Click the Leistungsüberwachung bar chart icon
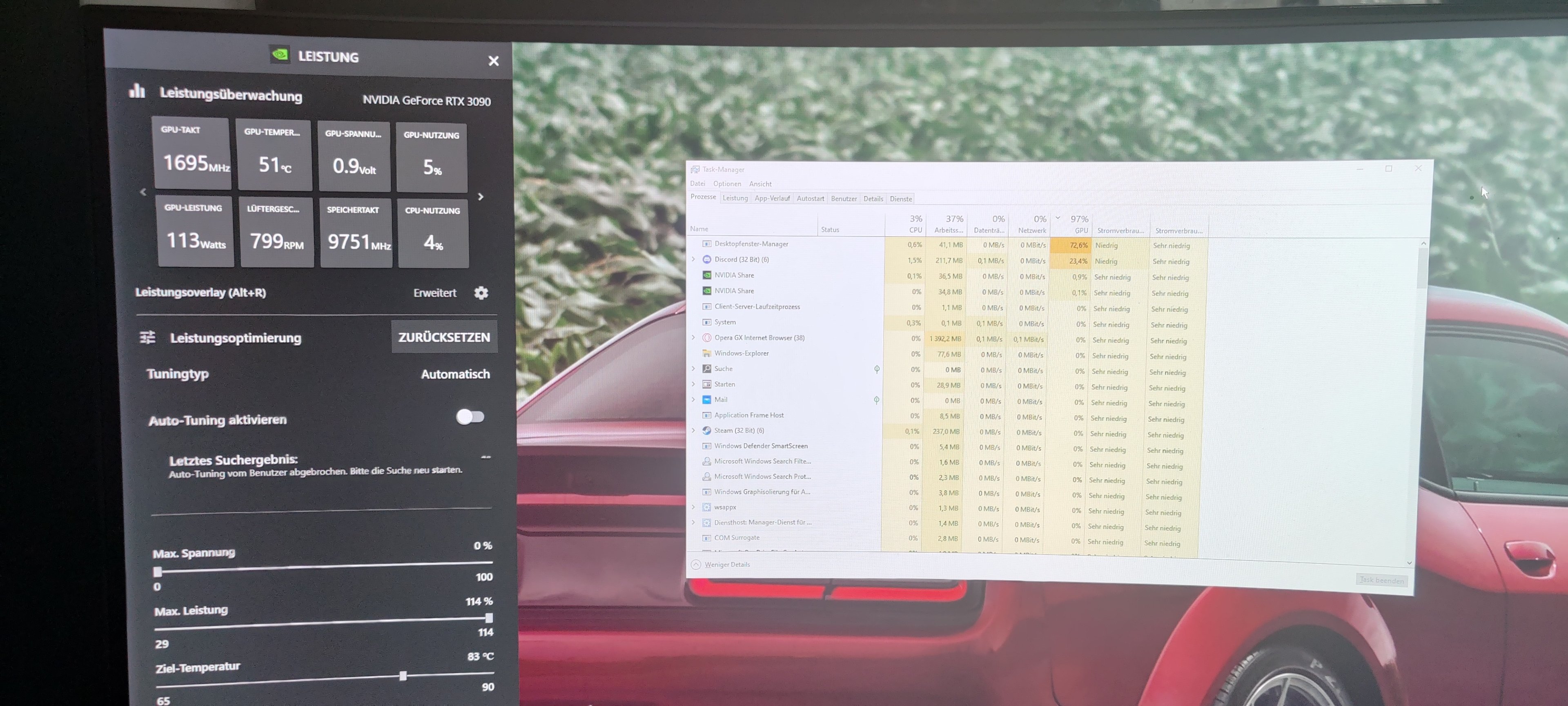This screenshot has height=706, width=1568. [138, 92]
